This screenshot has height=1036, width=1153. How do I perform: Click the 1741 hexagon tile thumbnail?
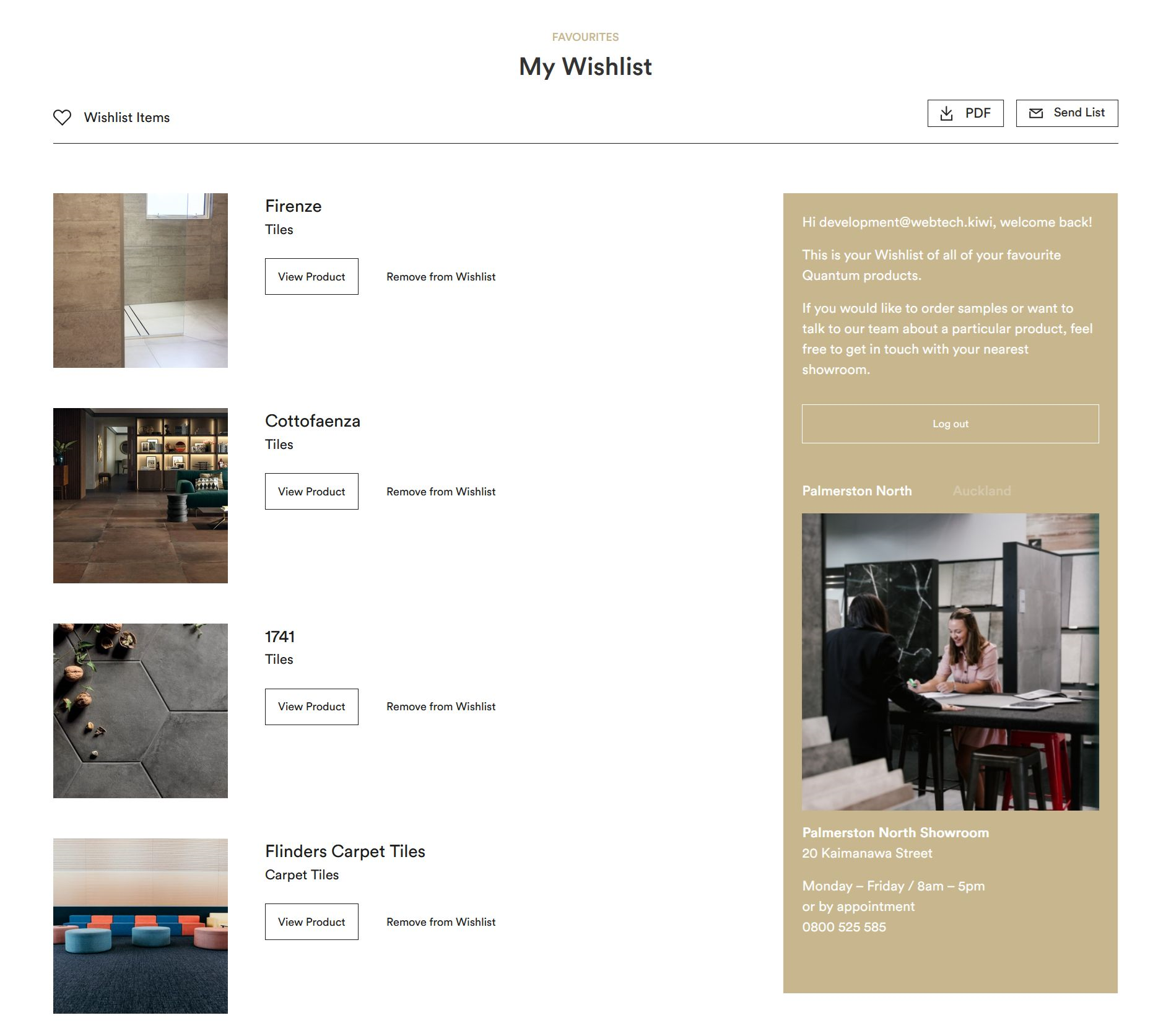coord(141,711)
